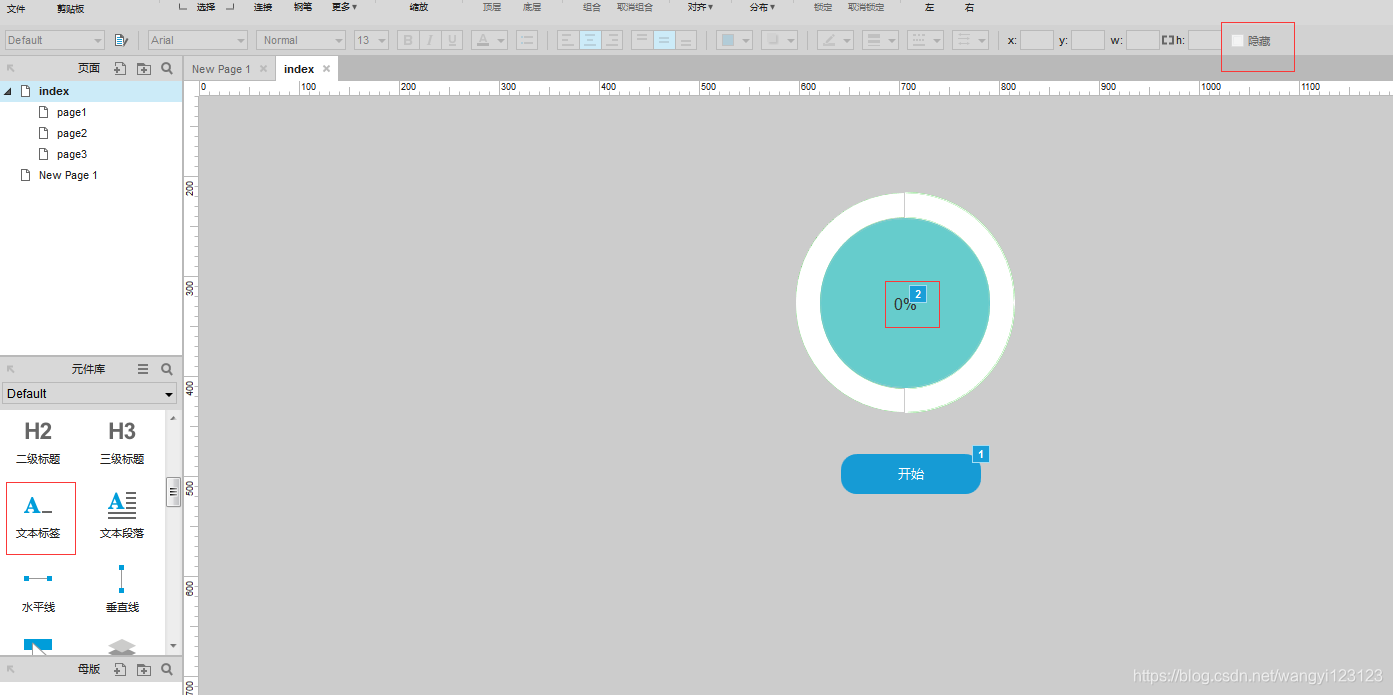The image size is (1393, 695).
Task: Pop out the Pages panel
Action: pos(10,68)
